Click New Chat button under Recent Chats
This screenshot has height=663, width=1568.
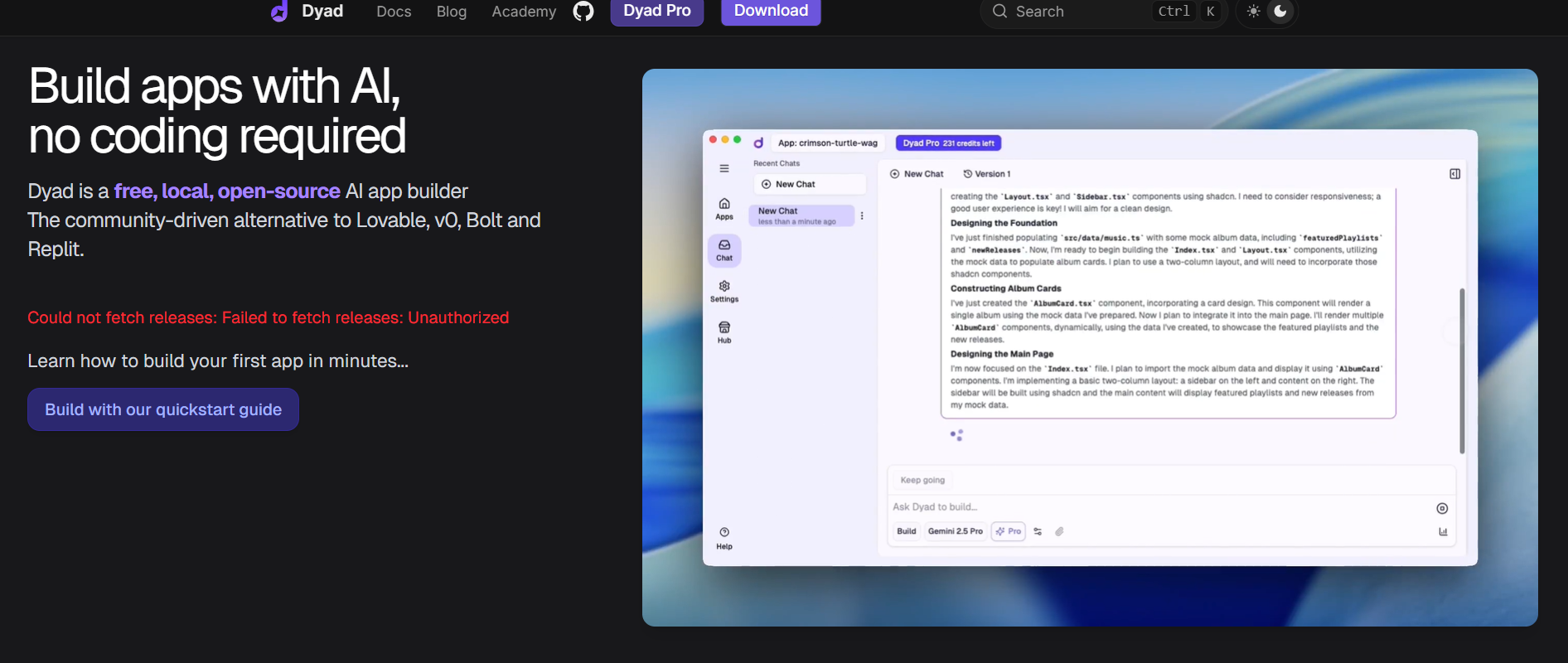(810, 184)
